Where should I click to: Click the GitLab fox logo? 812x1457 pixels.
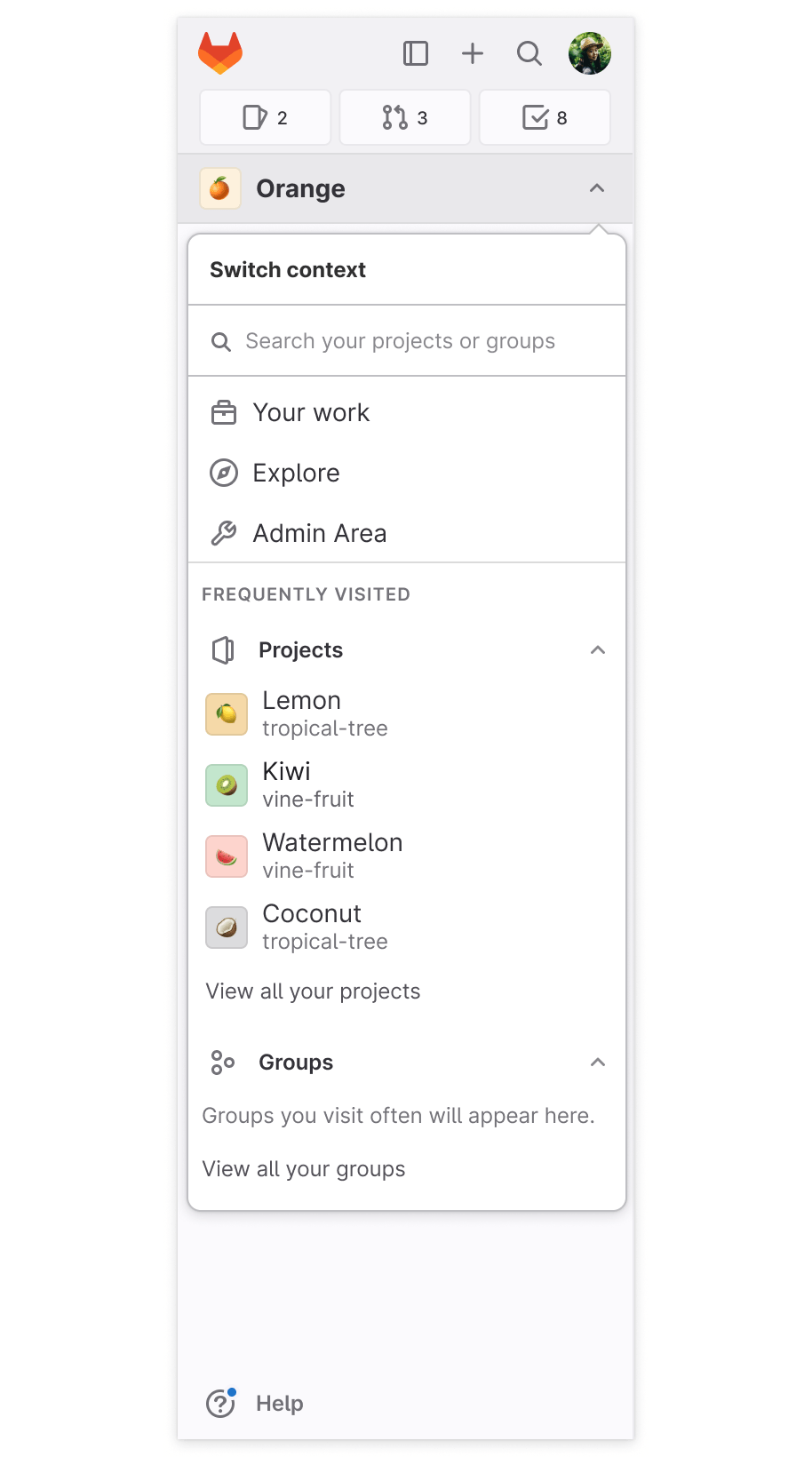[220, 52]
